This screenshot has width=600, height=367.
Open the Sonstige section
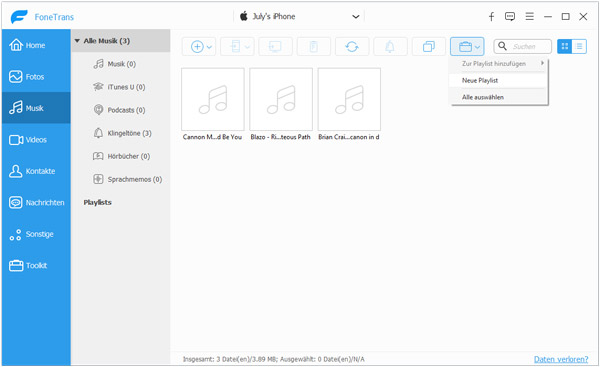click(x=36, y=234)
